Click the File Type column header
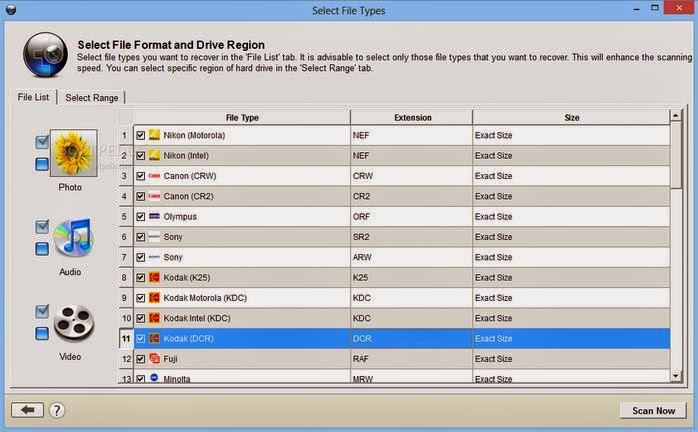 tap(242, 118)
